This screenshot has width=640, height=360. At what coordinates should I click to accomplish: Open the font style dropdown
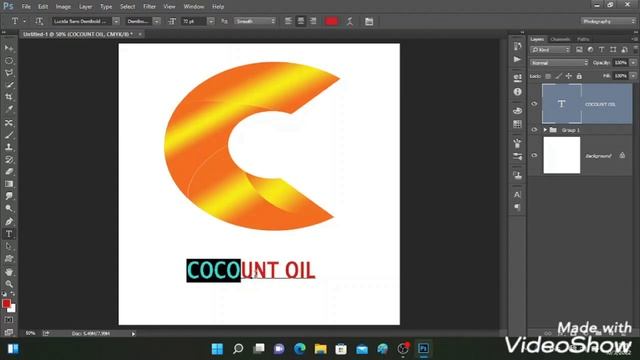click(x=157, y=21)
